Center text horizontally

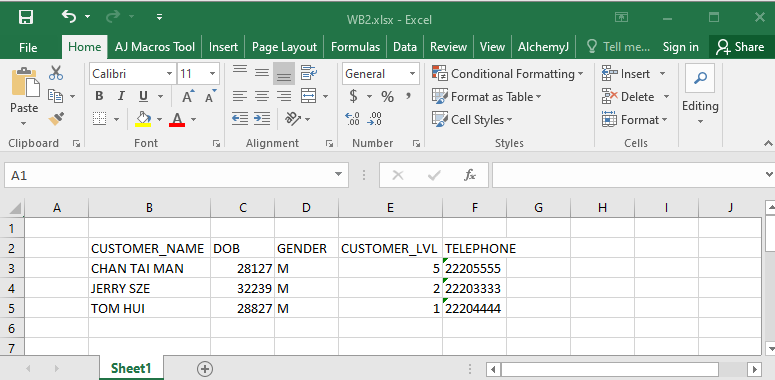pos(262,96)
